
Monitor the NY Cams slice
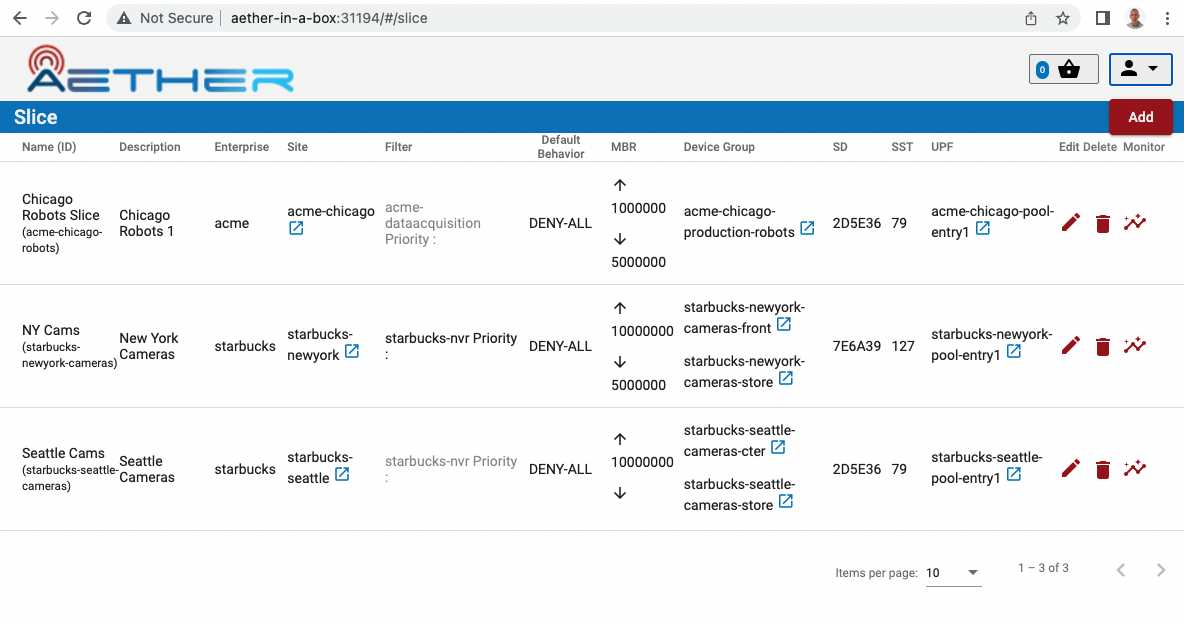click(1134, 346)
